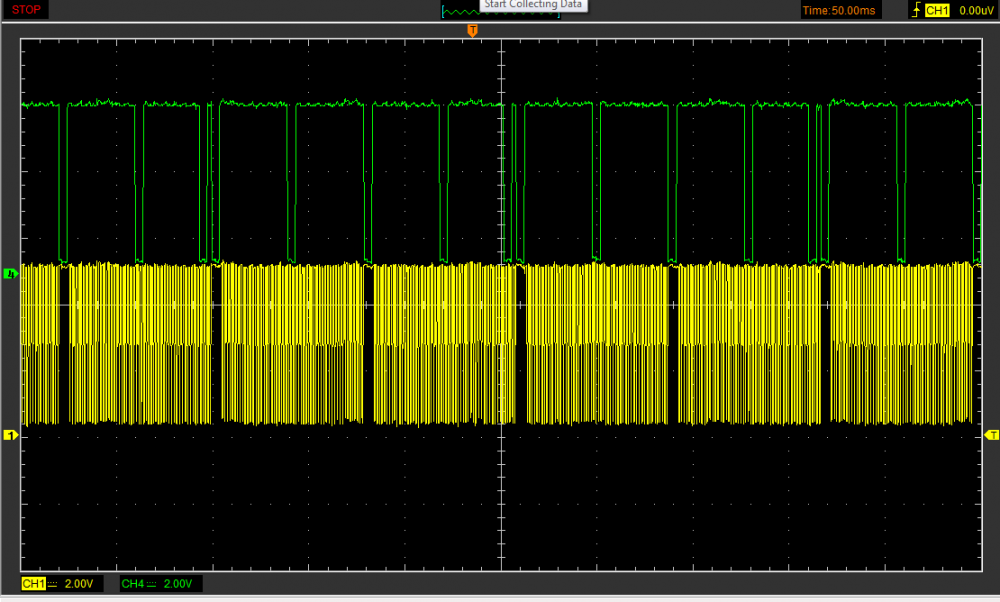Open the CH4 2.00V voltage scale

point(179,583)
